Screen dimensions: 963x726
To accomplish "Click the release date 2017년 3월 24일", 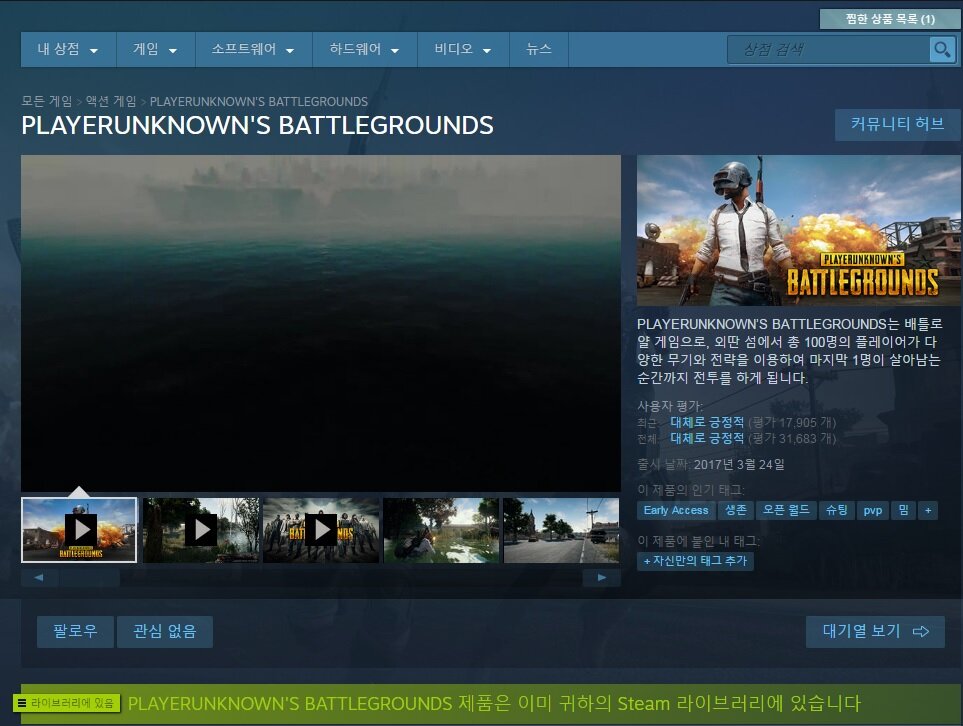I will [x=739, y=464].
